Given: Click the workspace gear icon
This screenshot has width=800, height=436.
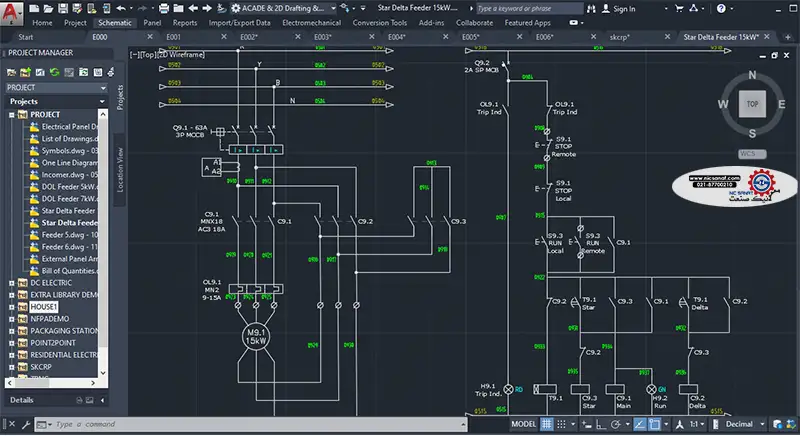Looking at the screenshot, I should [236, 8].
